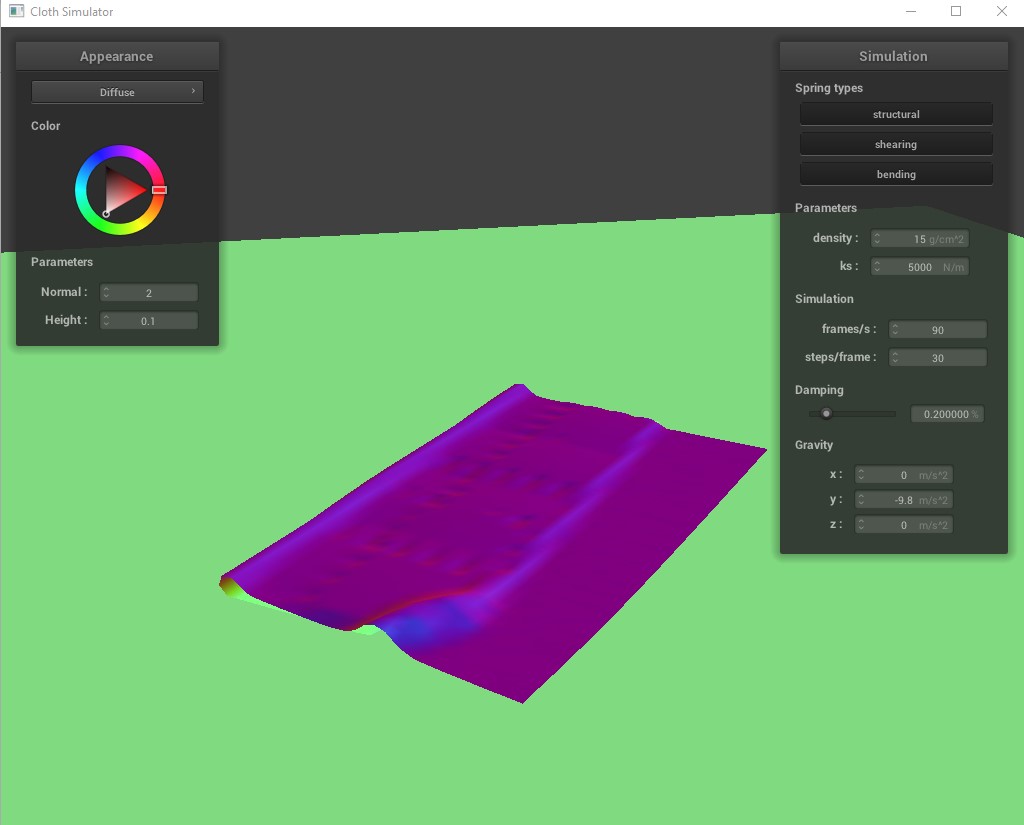Toggle shearing spring type
This screenshot has width=1024, height=825.
(896, 144)
